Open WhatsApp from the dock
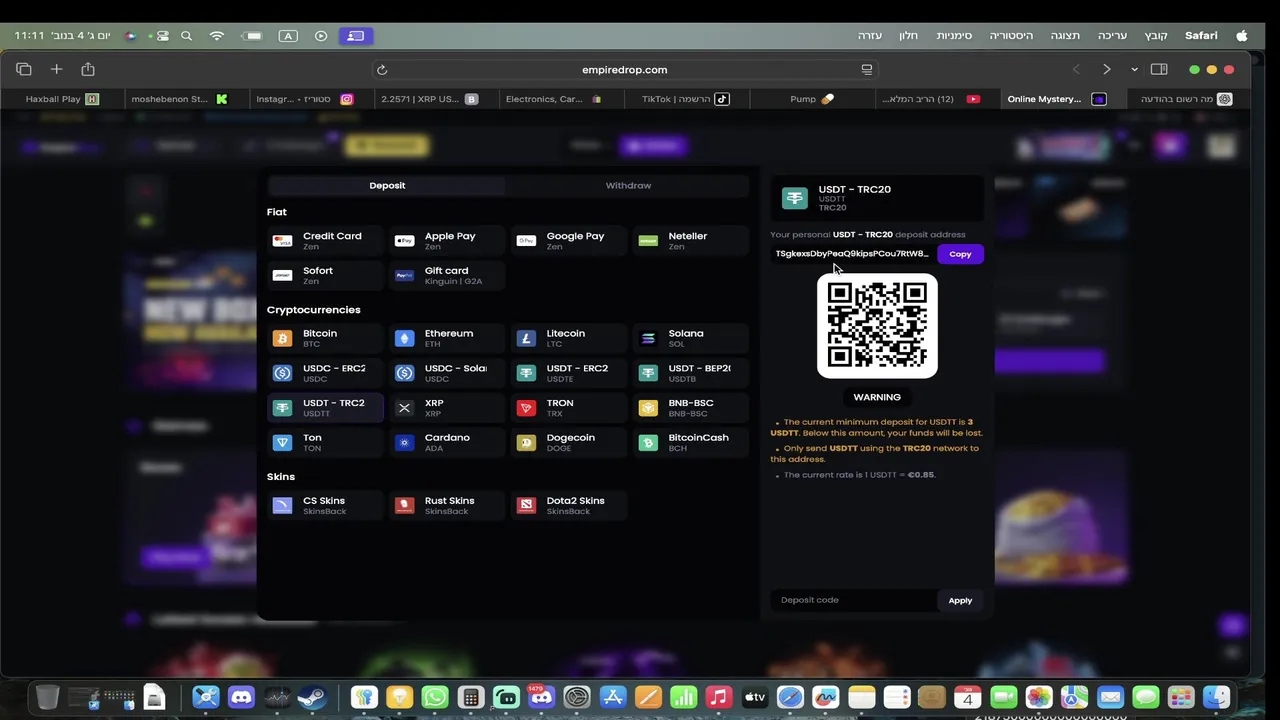 (x=435, y=697)
